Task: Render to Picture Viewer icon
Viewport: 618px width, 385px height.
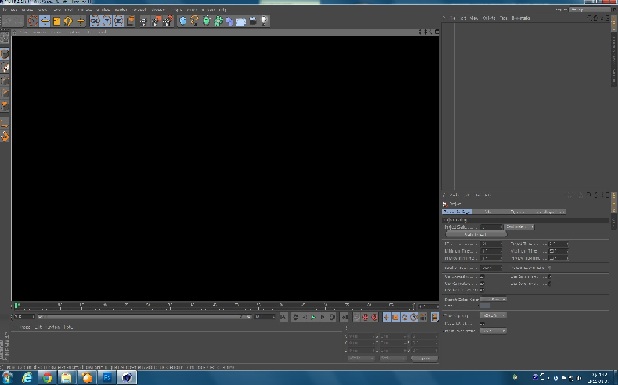Action: click(156, 21)
